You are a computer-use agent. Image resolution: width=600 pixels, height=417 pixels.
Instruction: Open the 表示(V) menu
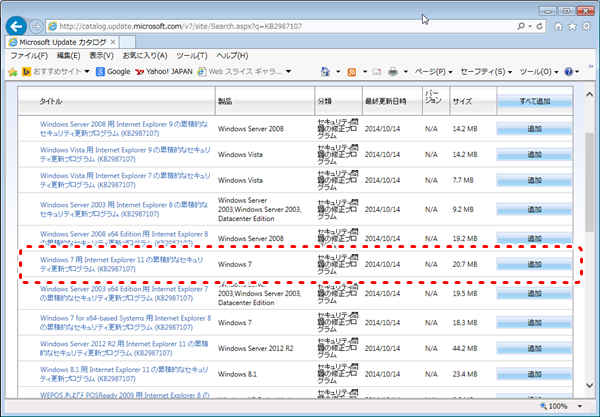click(101, 56)
